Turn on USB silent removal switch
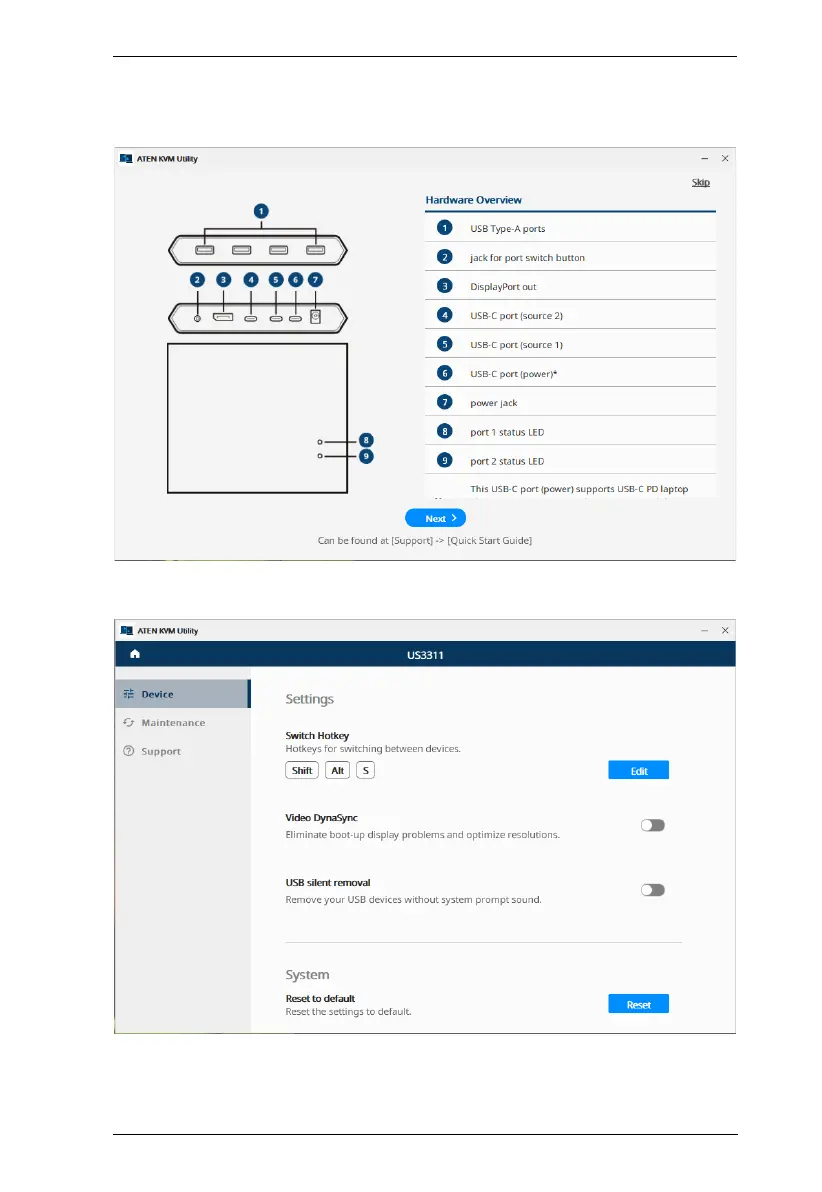This screenshot has height=1192, width=822. point(652,890)
